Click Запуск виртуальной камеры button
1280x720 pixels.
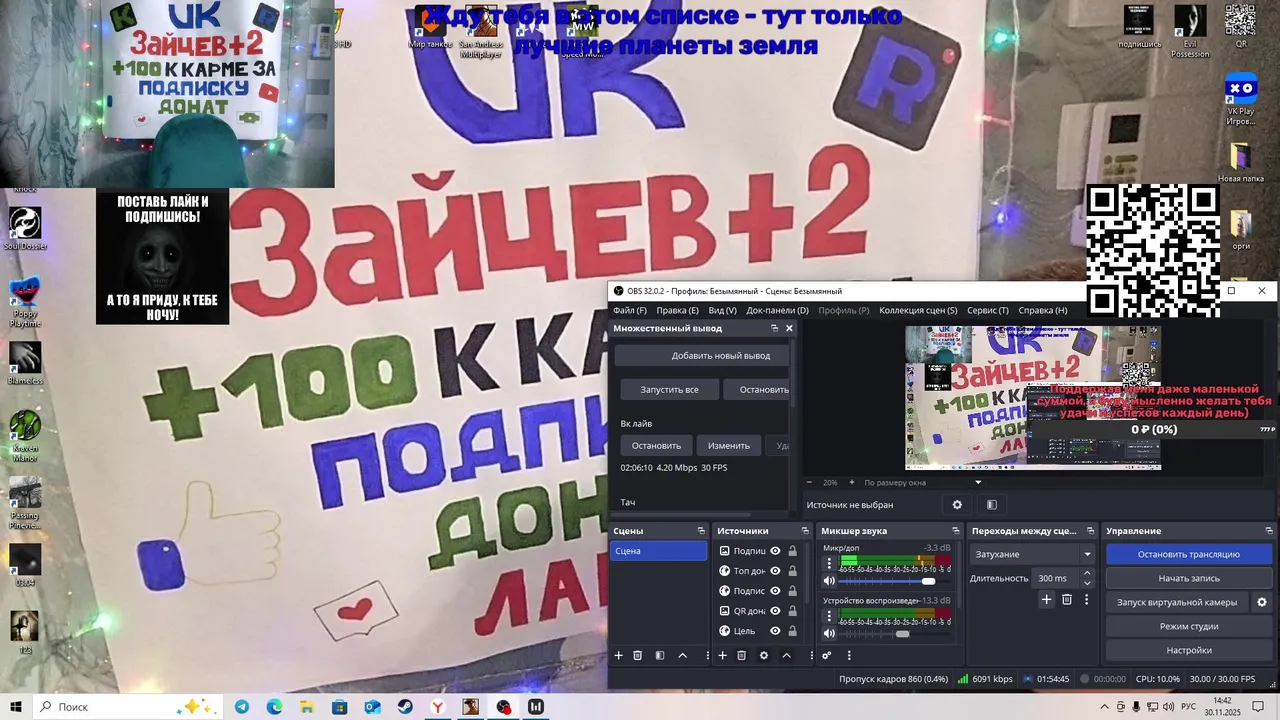point(1177,602)
